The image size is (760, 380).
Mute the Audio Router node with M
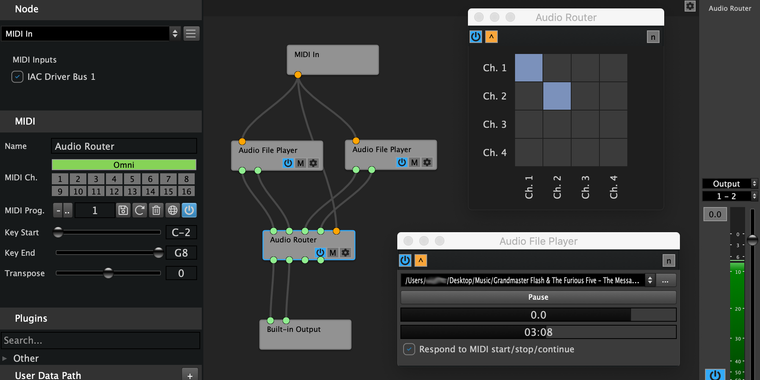(x=332, y=253)
